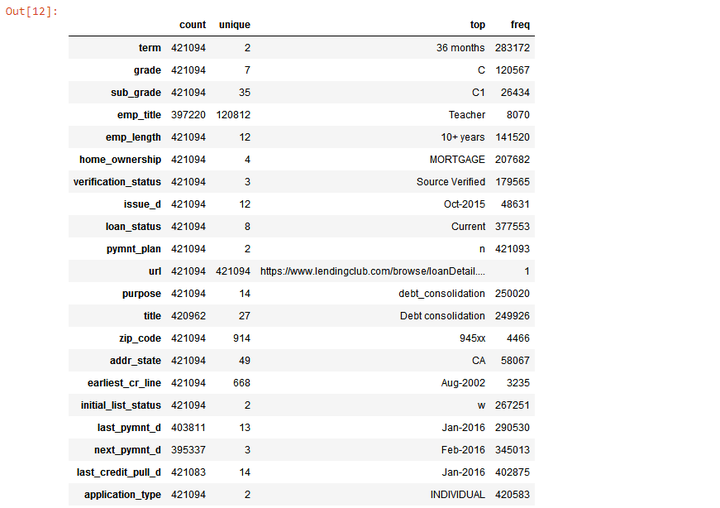
Task: Select the 'term' row label
Action: click(149, 48)
